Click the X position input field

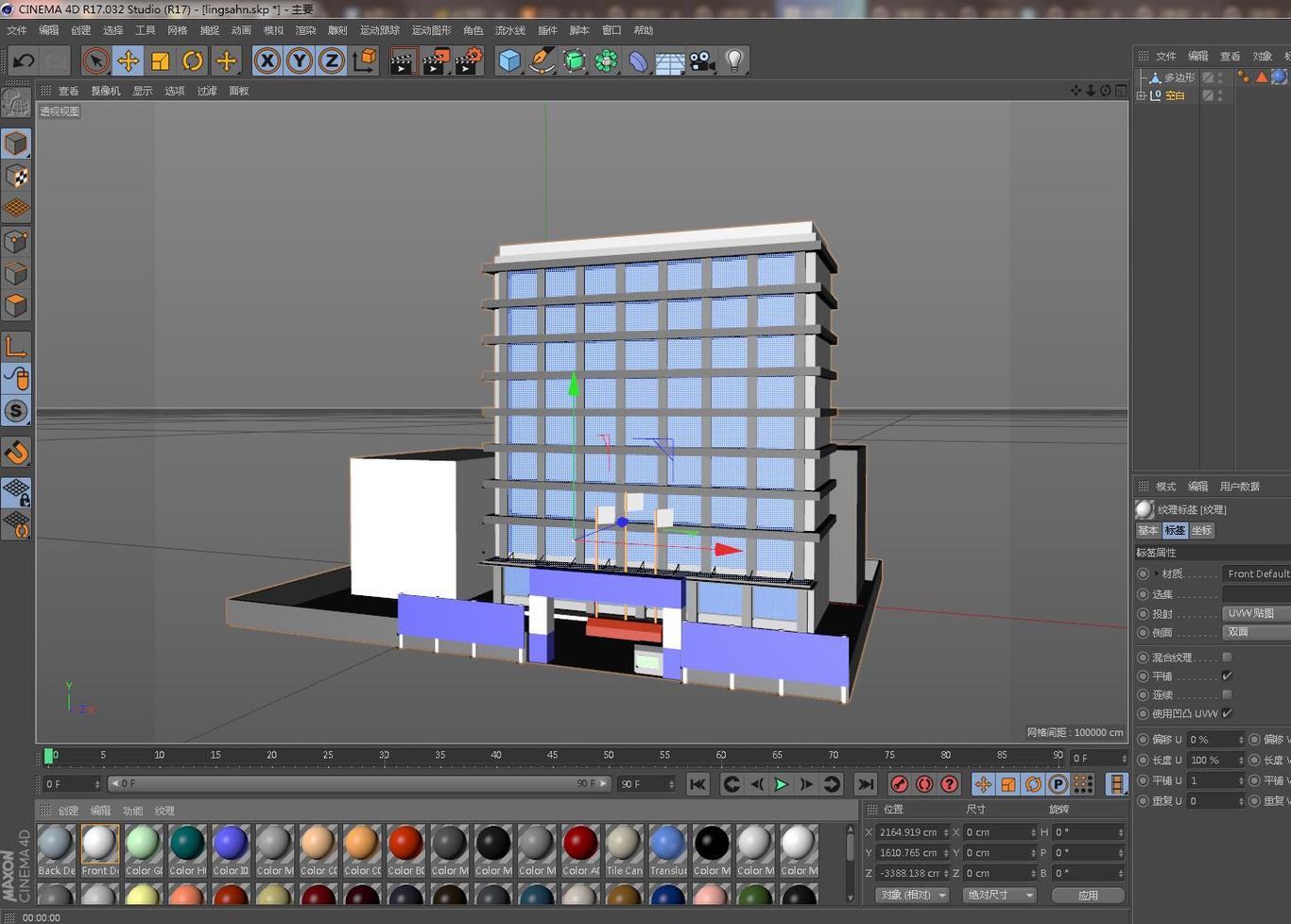[x=908, y=832]
